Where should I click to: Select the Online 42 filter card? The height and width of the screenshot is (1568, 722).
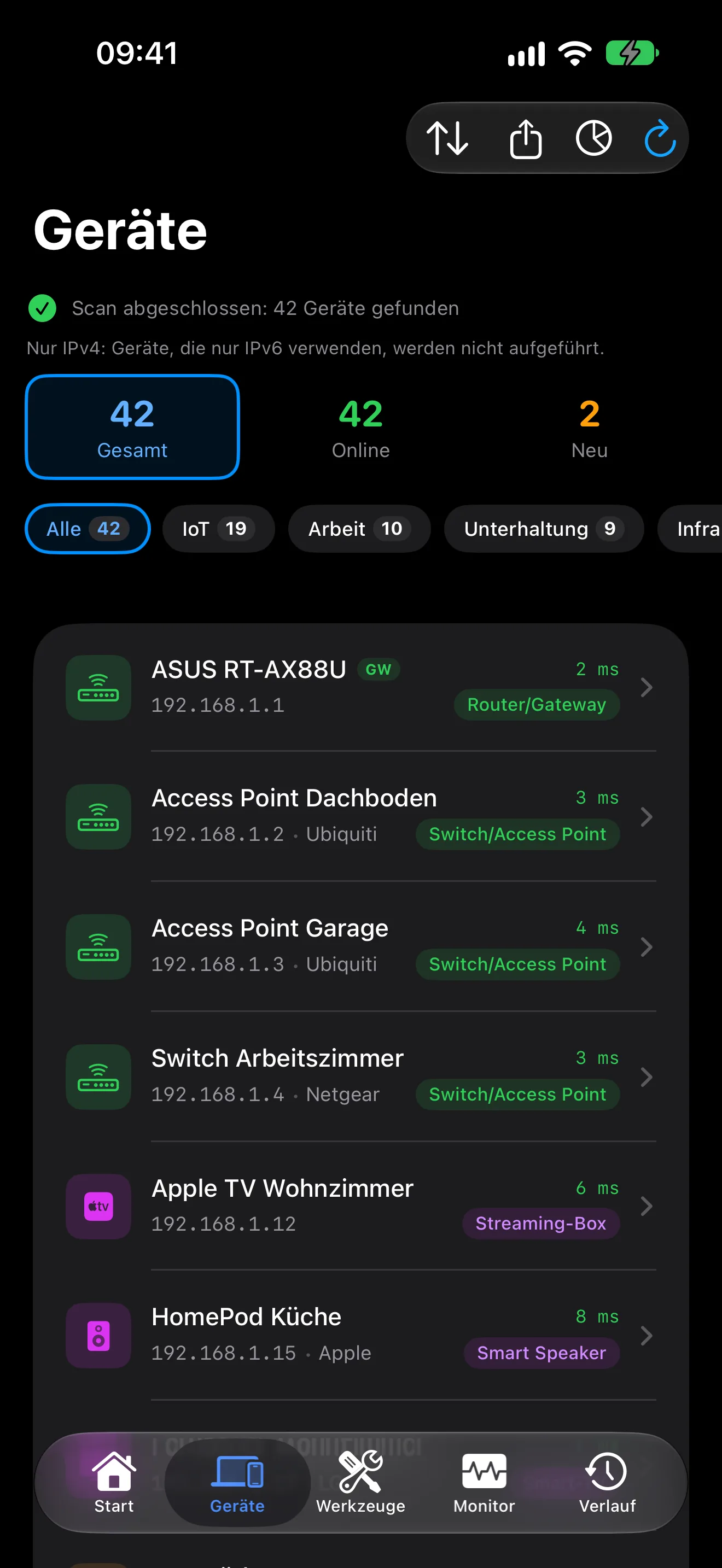(360, 428)
